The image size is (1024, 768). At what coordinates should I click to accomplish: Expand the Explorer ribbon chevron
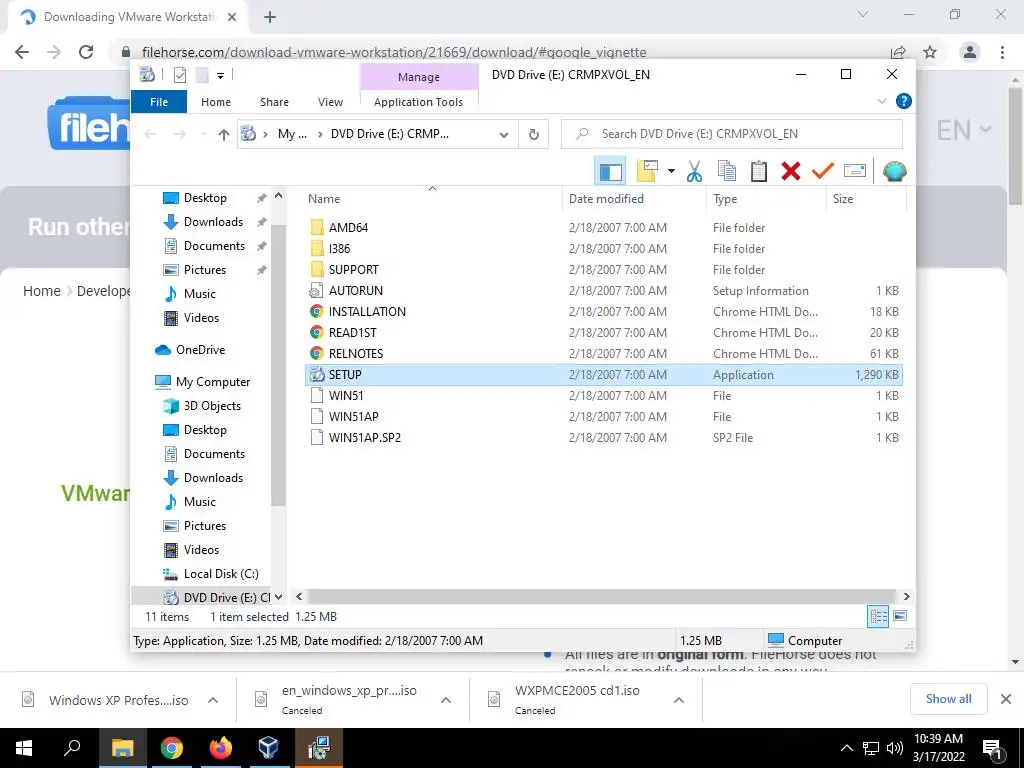coord(882,101)
